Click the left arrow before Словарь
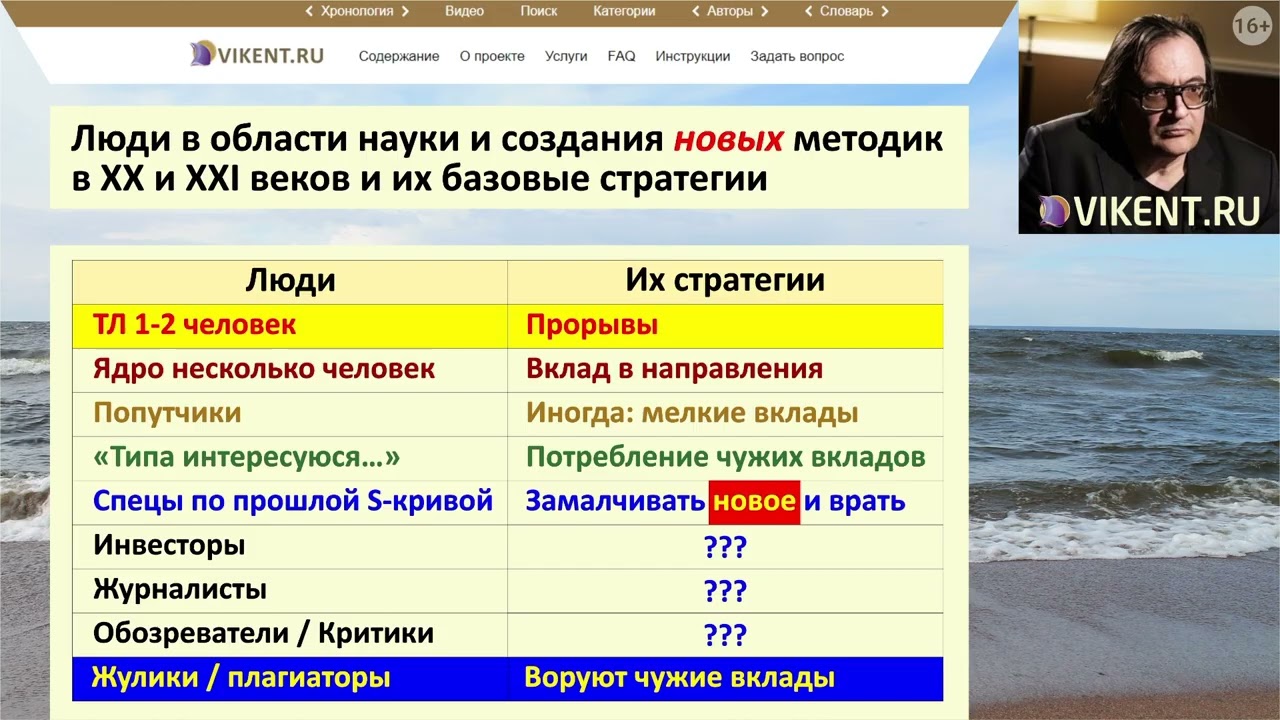This screenshot has width=1280, height=720. pyautogui.click(x=808, y=12)
